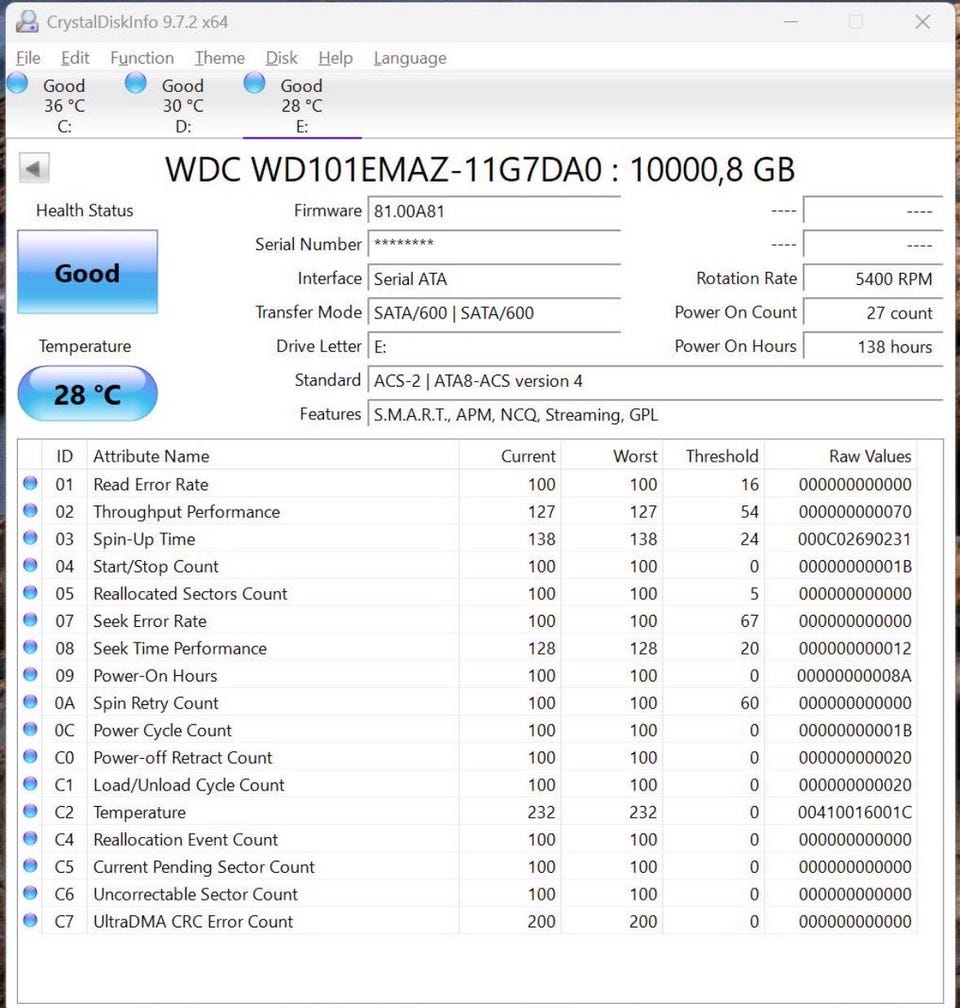Click the status dot for Throughput Performance
This screenshot has width=960, height=1008.
tap(30, 510)
